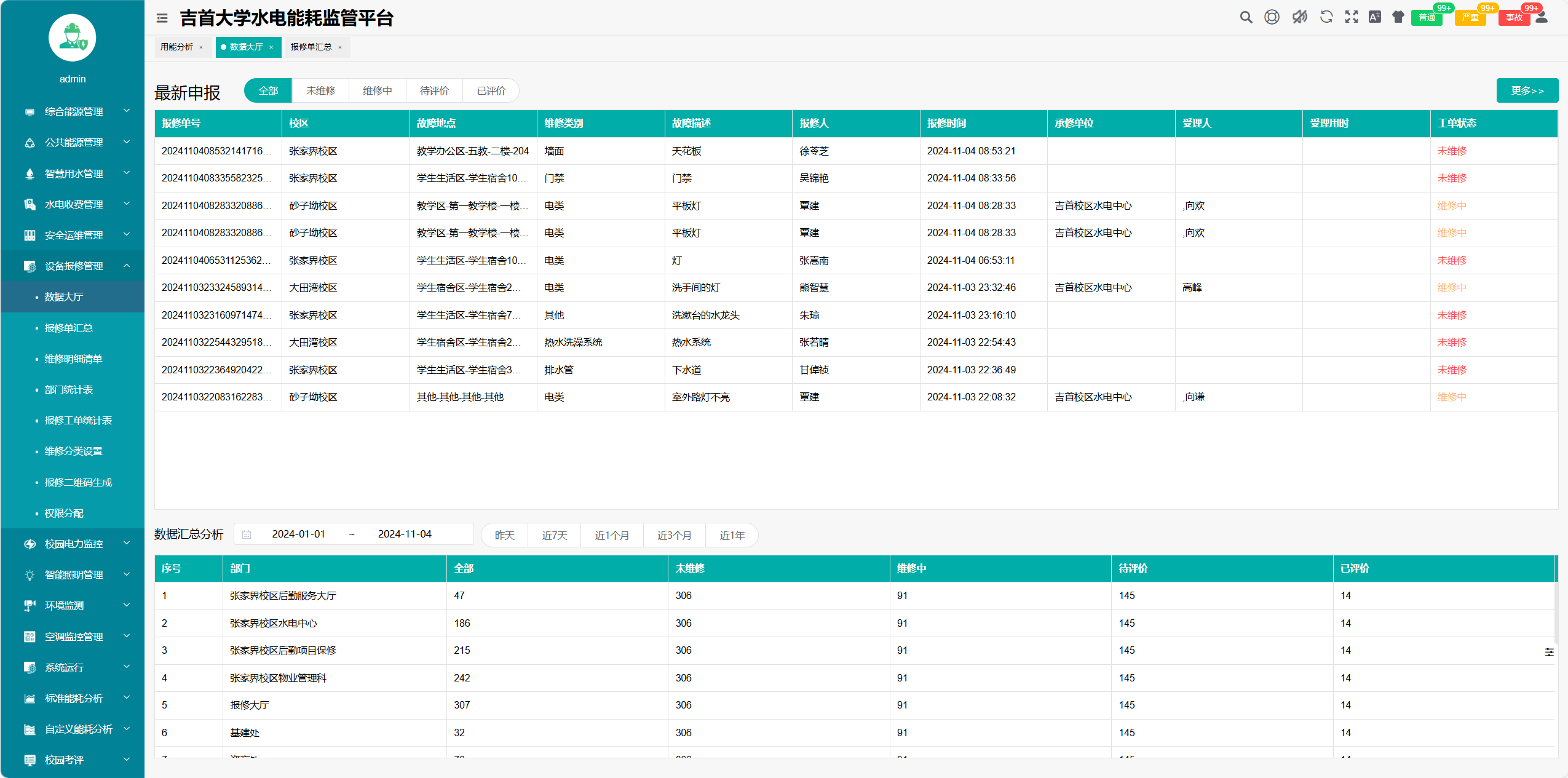This screenshot has height=778, width=1568.
Task: Select the 未维修 filter option
Action: 320,90
